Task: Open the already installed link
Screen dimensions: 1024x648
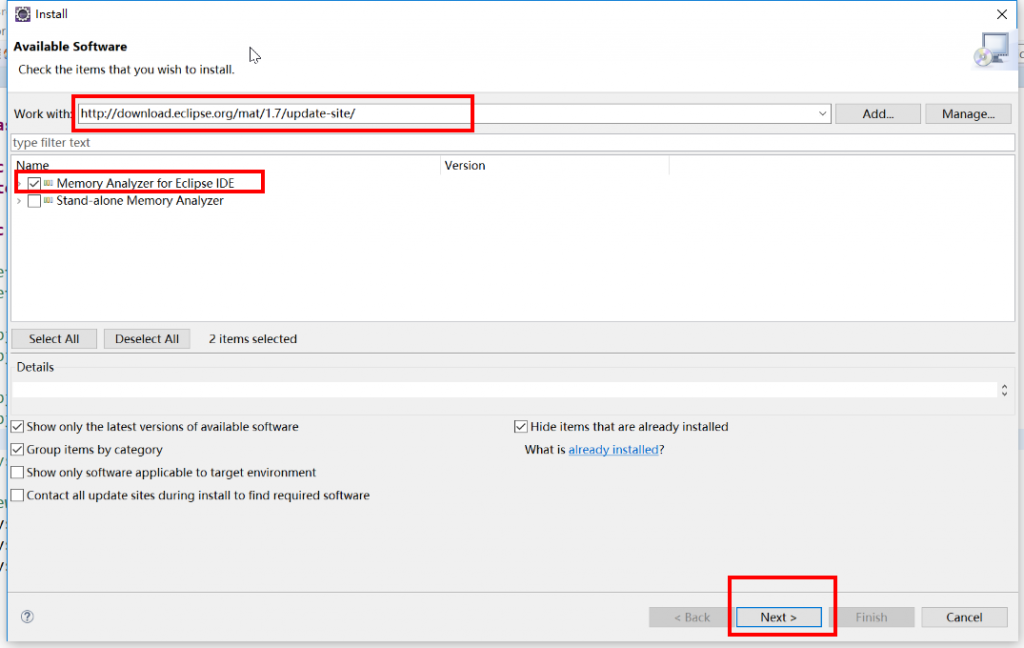Action: click(x=613, y=449)
